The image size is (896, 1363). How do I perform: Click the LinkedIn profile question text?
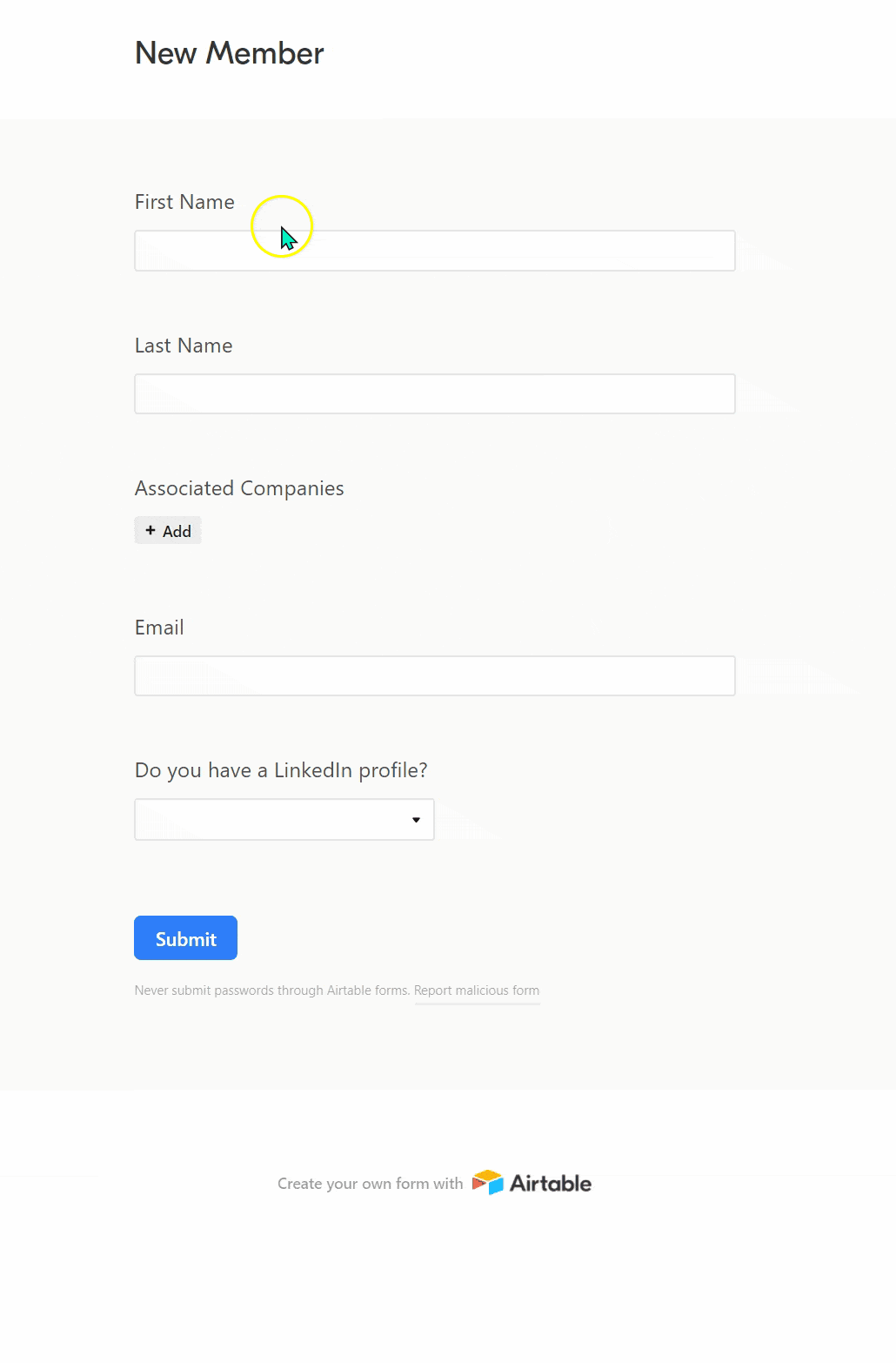(x=280, y=769)
